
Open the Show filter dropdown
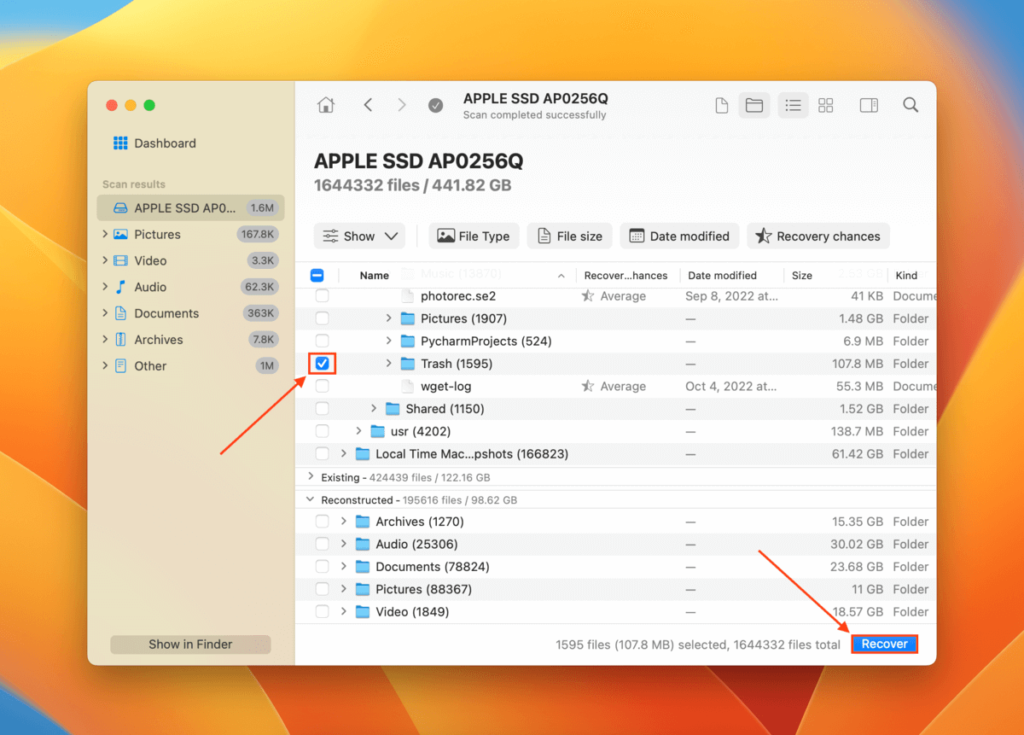tap(359, 236)
